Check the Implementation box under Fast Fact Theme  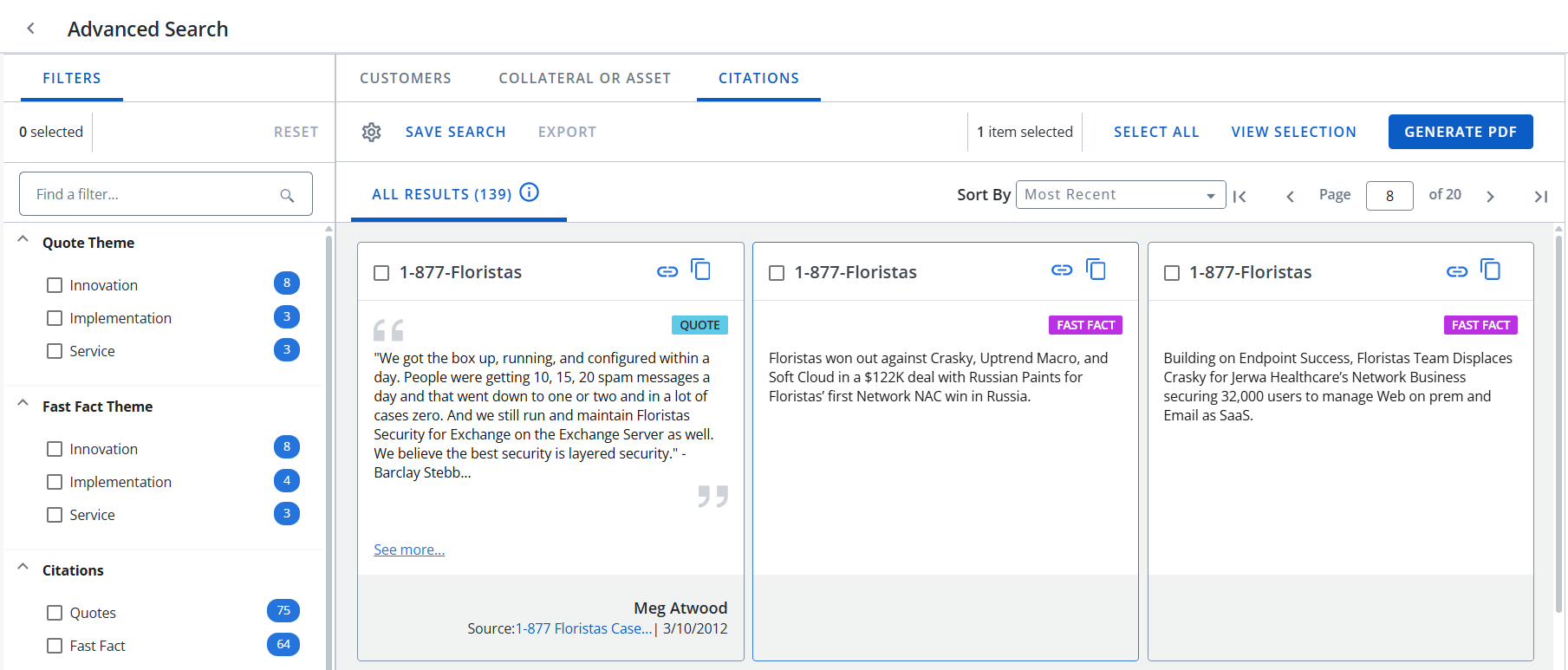(55, 482)
